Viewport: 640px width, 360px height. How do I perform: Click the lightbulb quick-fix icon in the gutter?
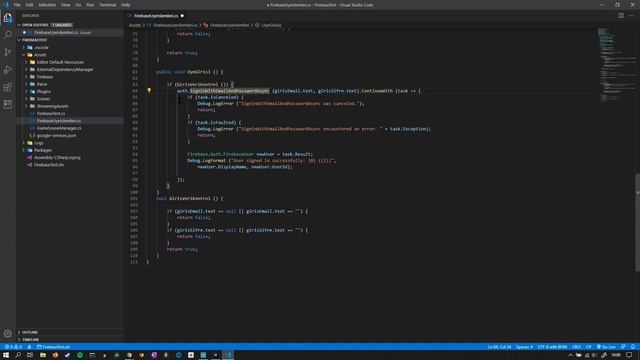(x=149, y=91)
